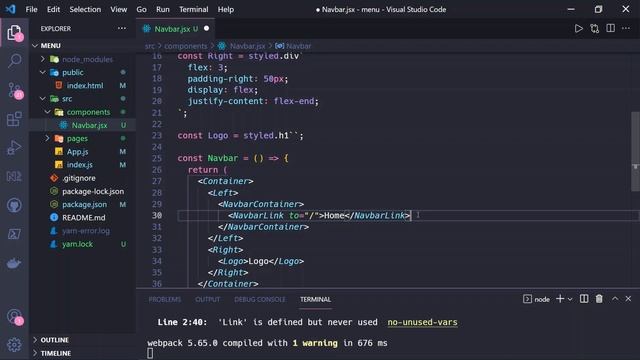Switch to the DEBUG CONSOLE tab

[x=260, y=300]
